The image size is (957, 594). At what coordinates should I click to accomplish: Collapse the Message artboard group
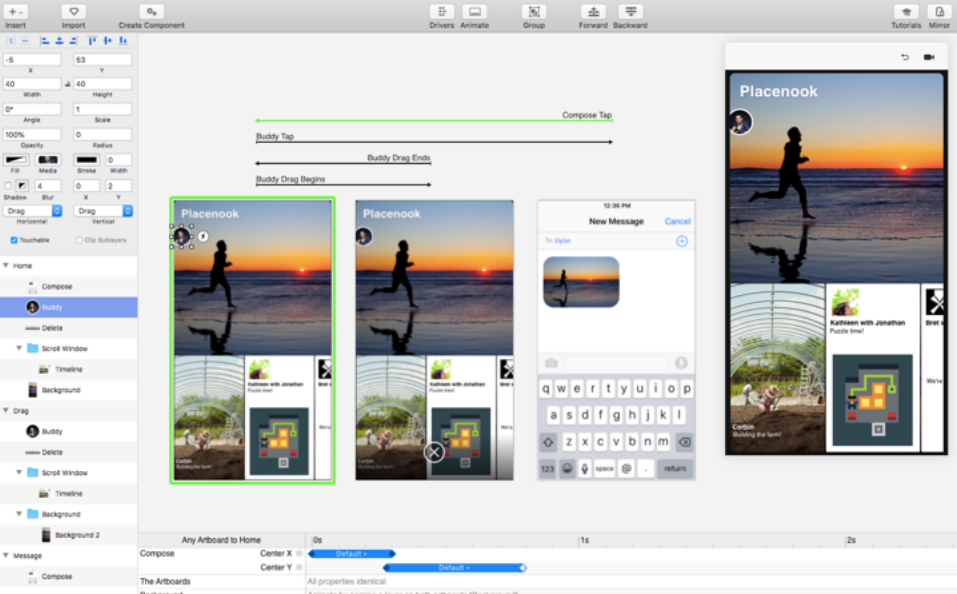coord(6,556)
